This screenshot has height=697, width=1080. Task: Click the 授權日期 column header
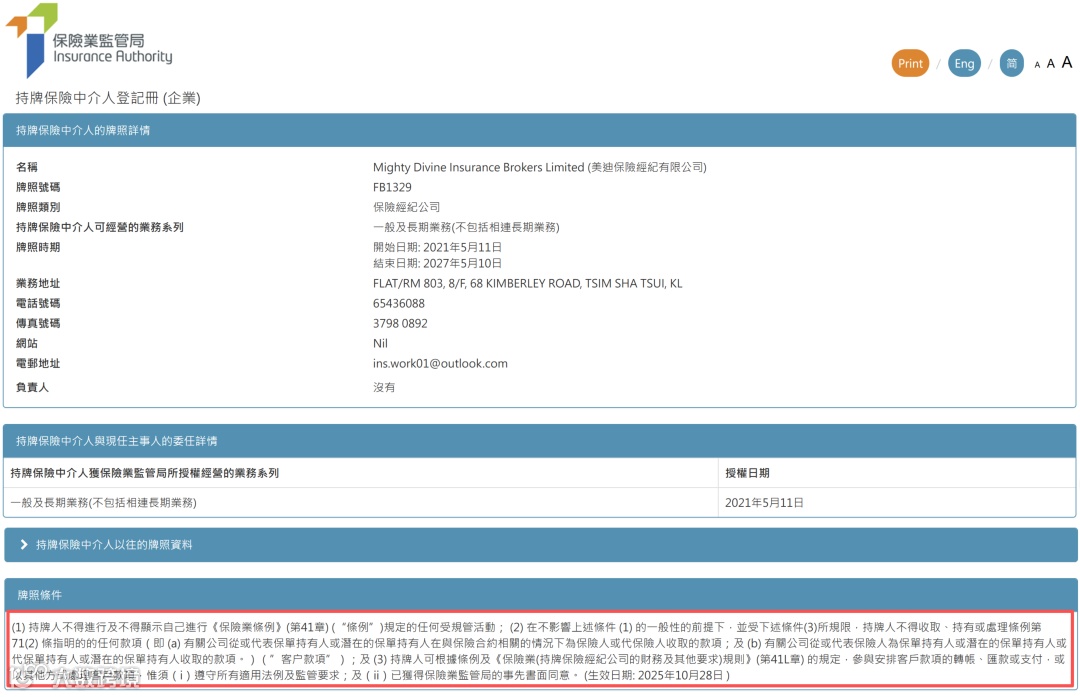pyautogui.click(x=747, y=473)
